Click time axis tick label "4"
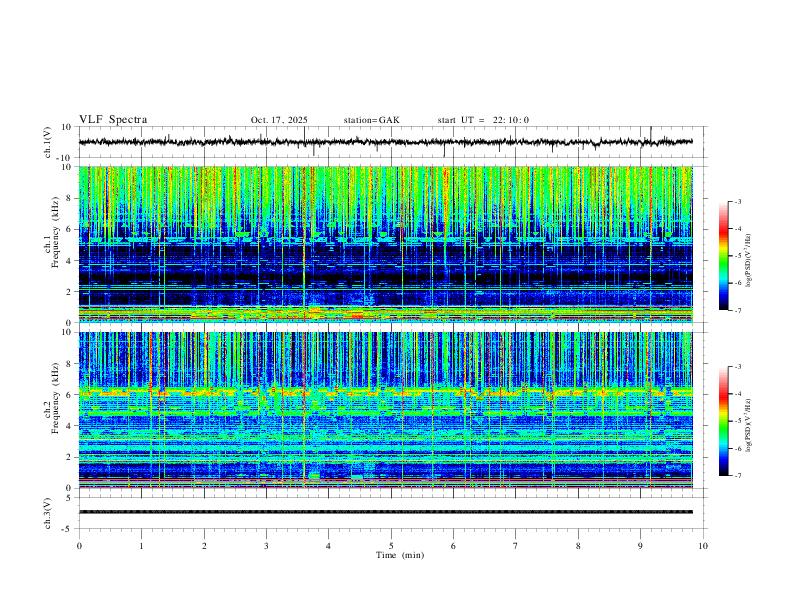This screenshot has height=612, width=792. click(329, 546)
